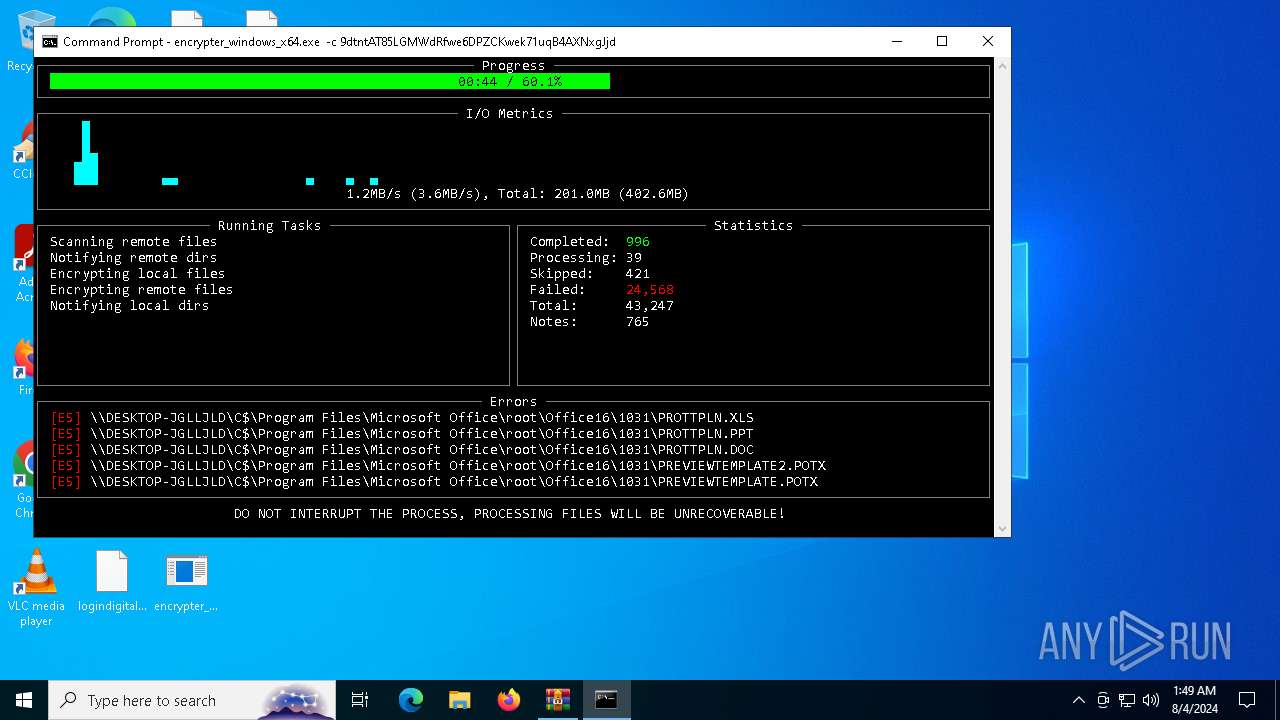This screenshot has width=1280, height=720.
Task: Launch Microsoft Edge from the taskbar
Action: tap(411, 700)
